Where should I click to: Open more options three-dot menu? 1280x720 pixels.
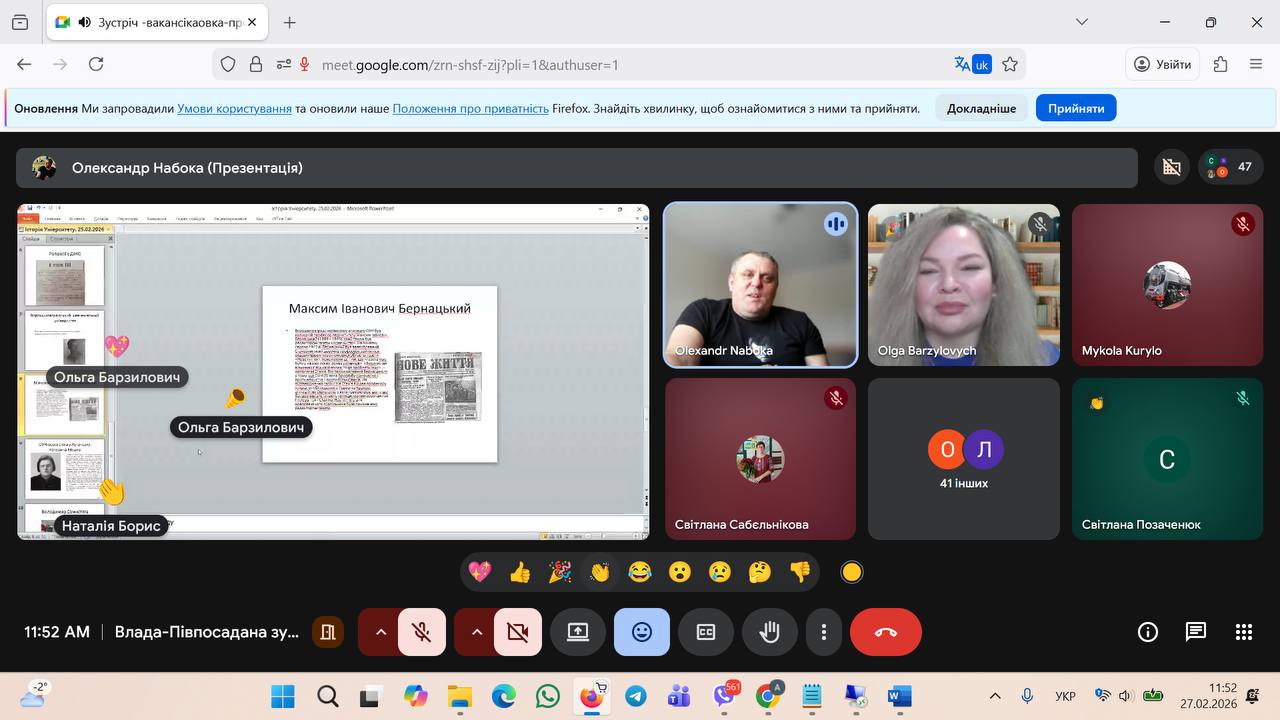824,632
